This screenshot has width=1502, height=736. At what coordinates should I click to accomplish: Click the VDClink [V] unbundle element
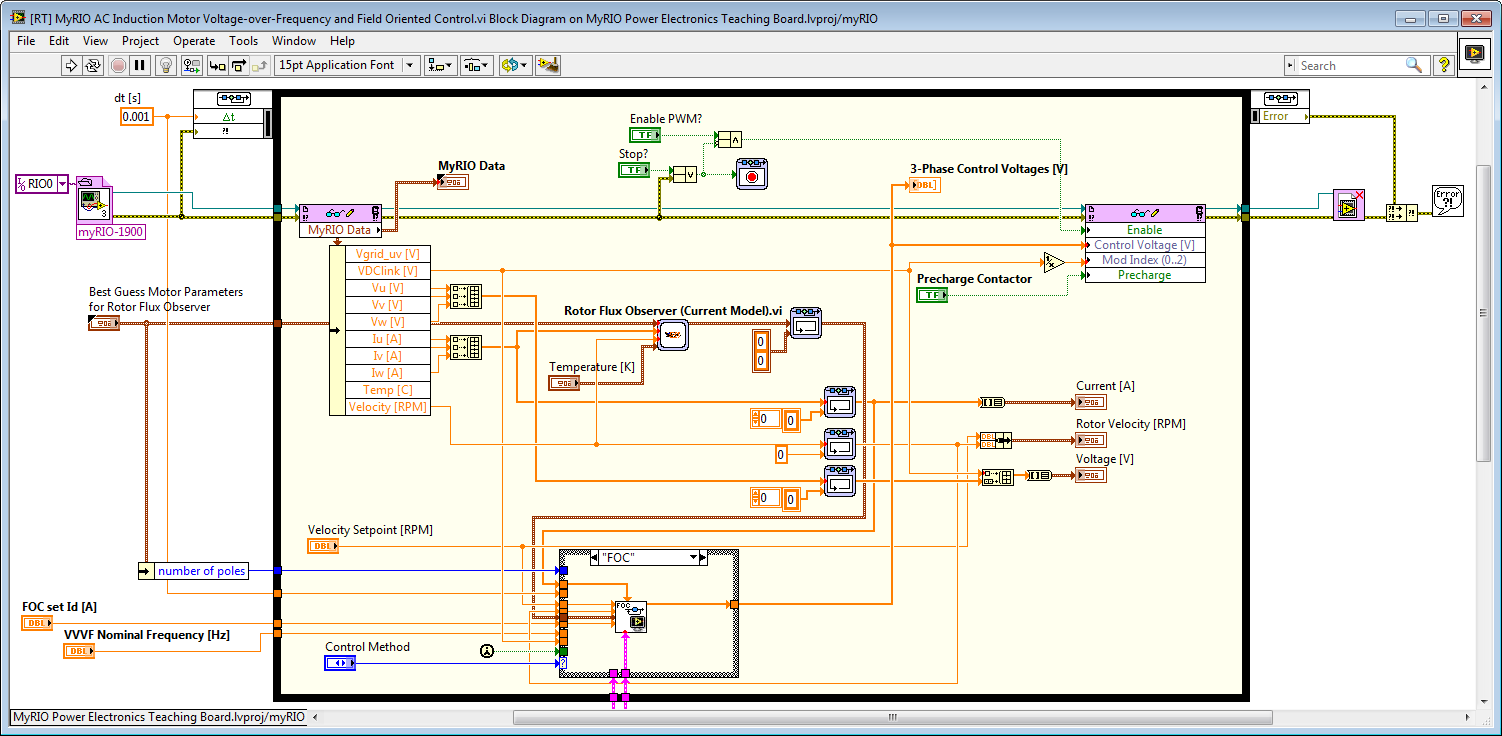click(386, 270)
